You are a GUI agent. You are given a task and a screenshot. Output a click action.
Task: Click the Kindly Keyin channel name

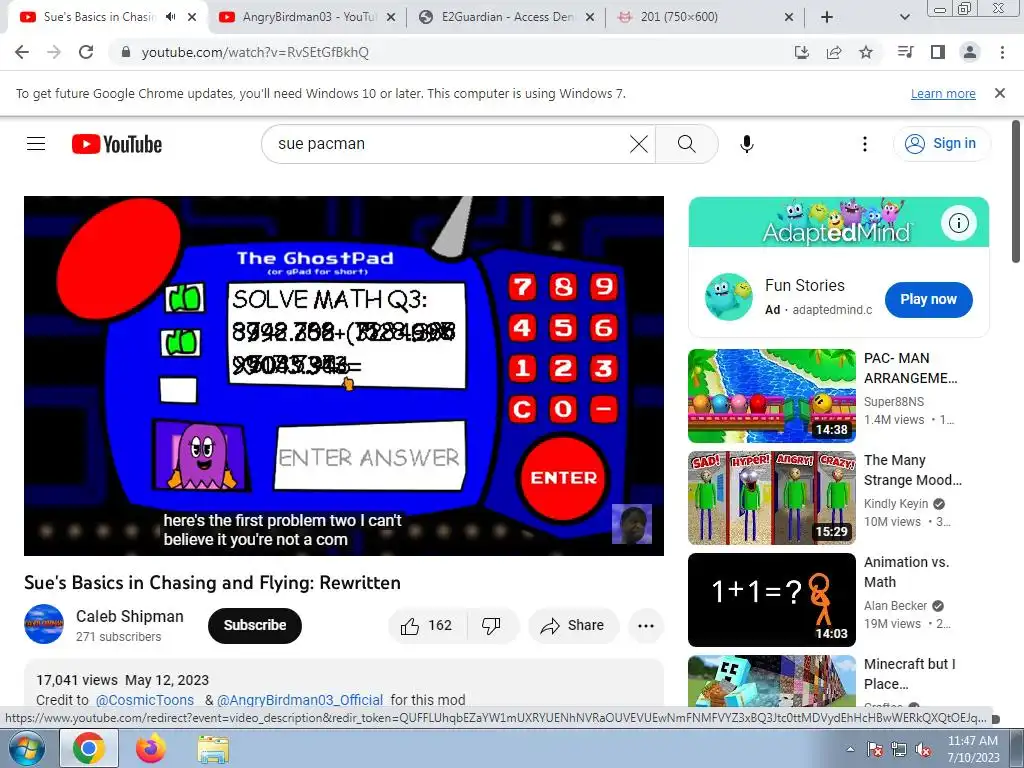coord(895,504)
